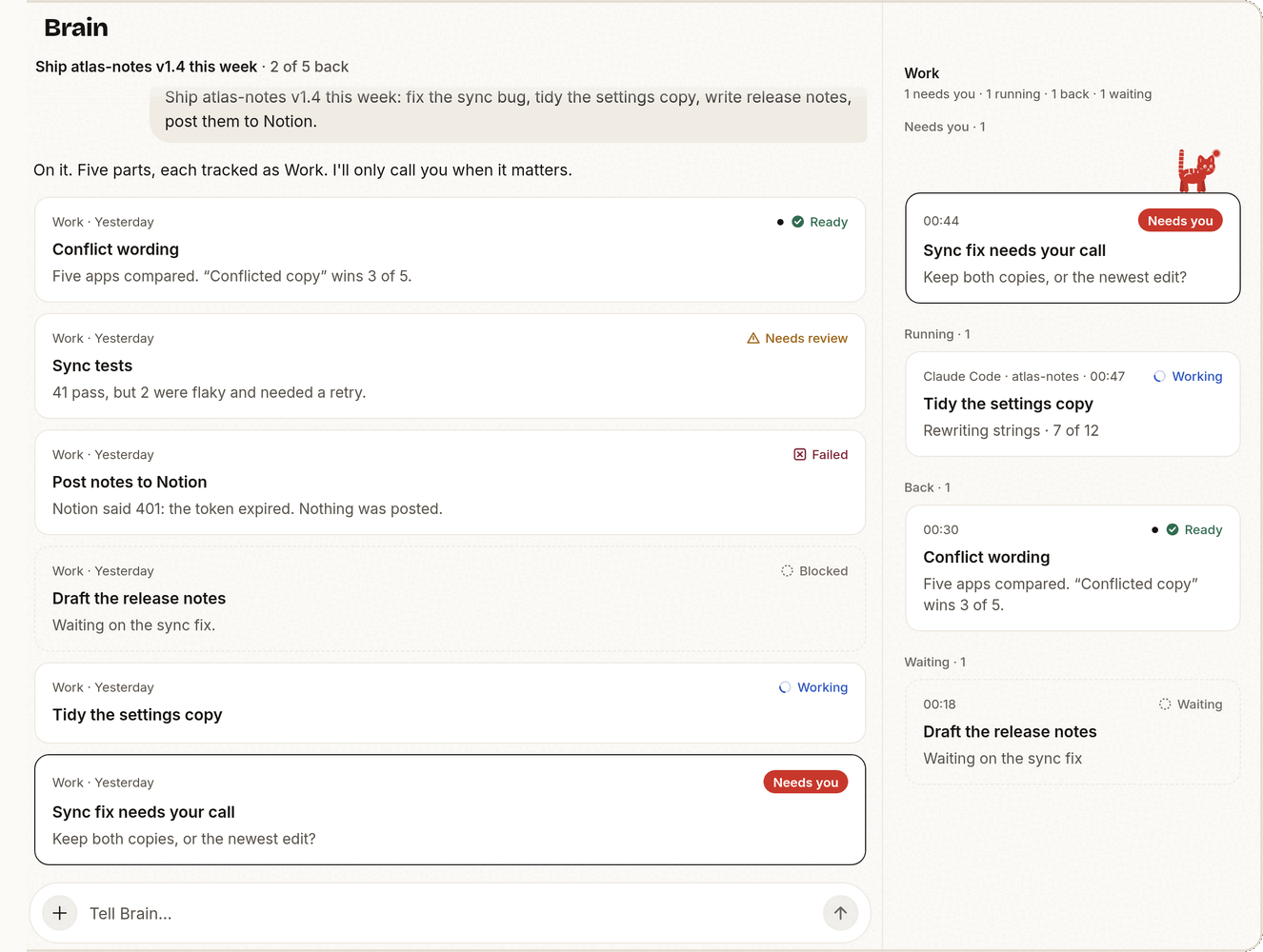Viewport: 1263px width, 952px height.
Task: Click the red cat mascot icon
Action: click(1198, 170)
